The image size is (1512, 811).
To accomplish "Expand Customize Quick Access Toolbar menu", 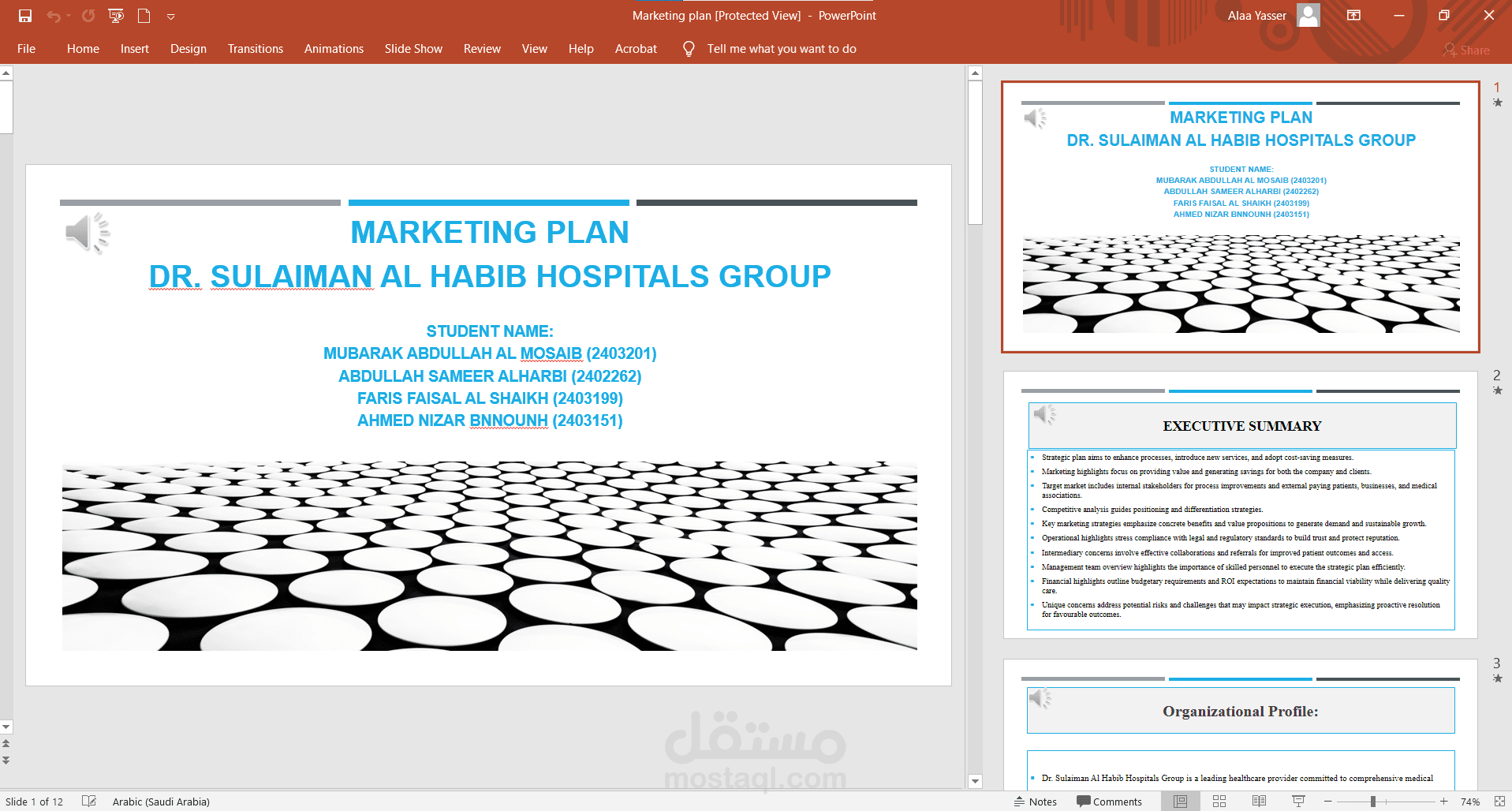I will pos(170,17).
